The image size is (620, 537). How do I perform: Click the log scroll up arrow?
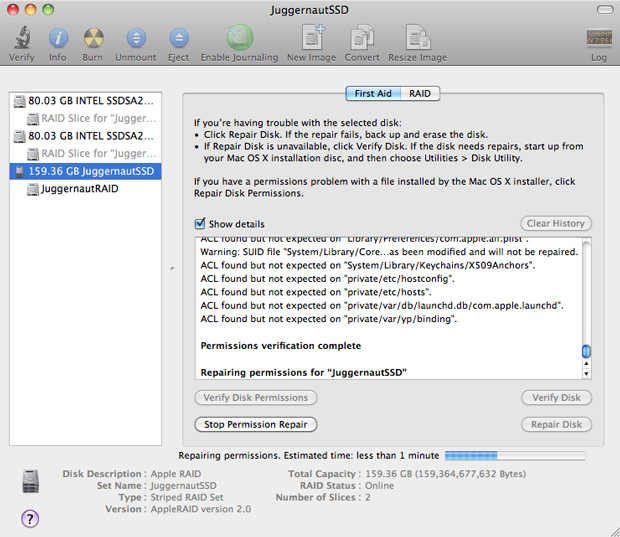[x=586, y=363]
